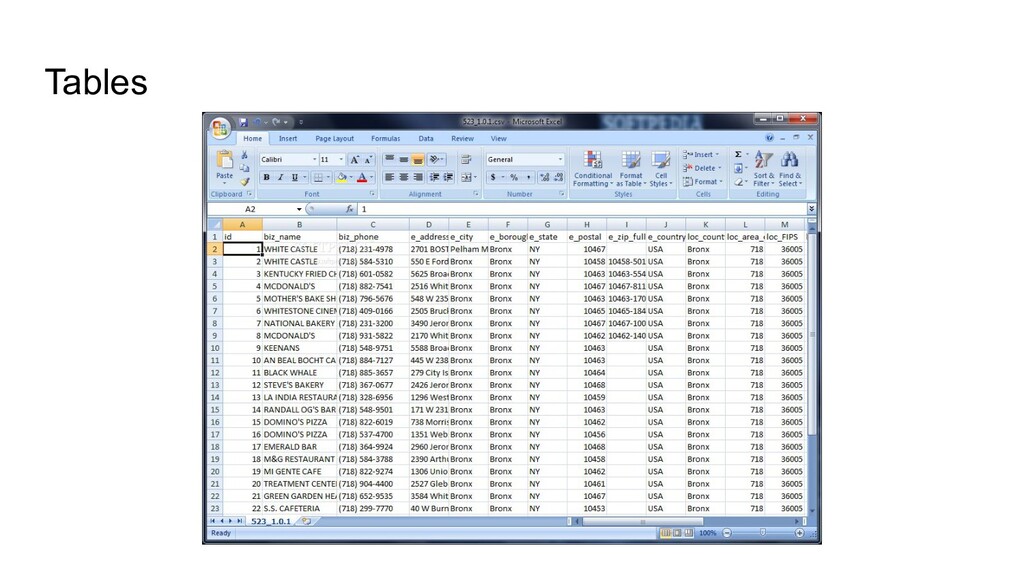
Task: Click the insert function fx icon
Action: [349, 209]
